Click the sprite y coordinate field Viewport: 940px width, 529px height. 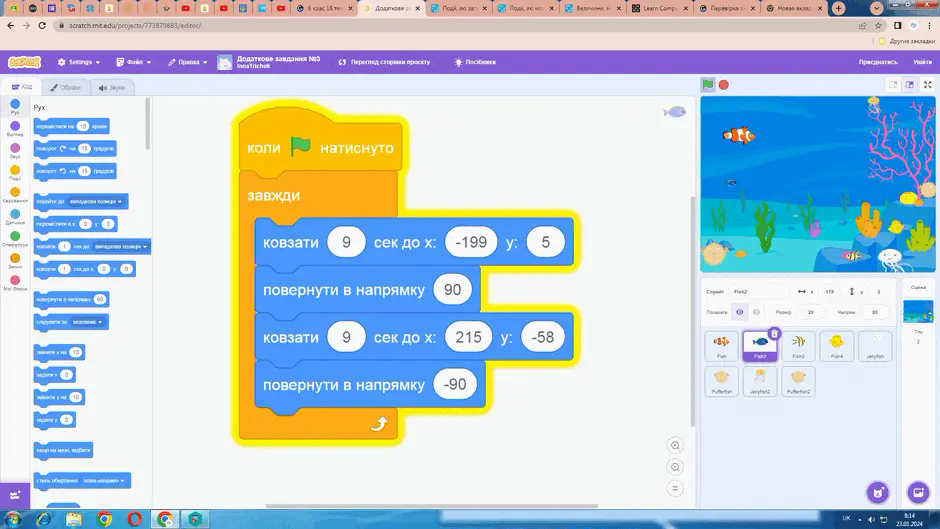pyautogui.click(x=878, y=291)
